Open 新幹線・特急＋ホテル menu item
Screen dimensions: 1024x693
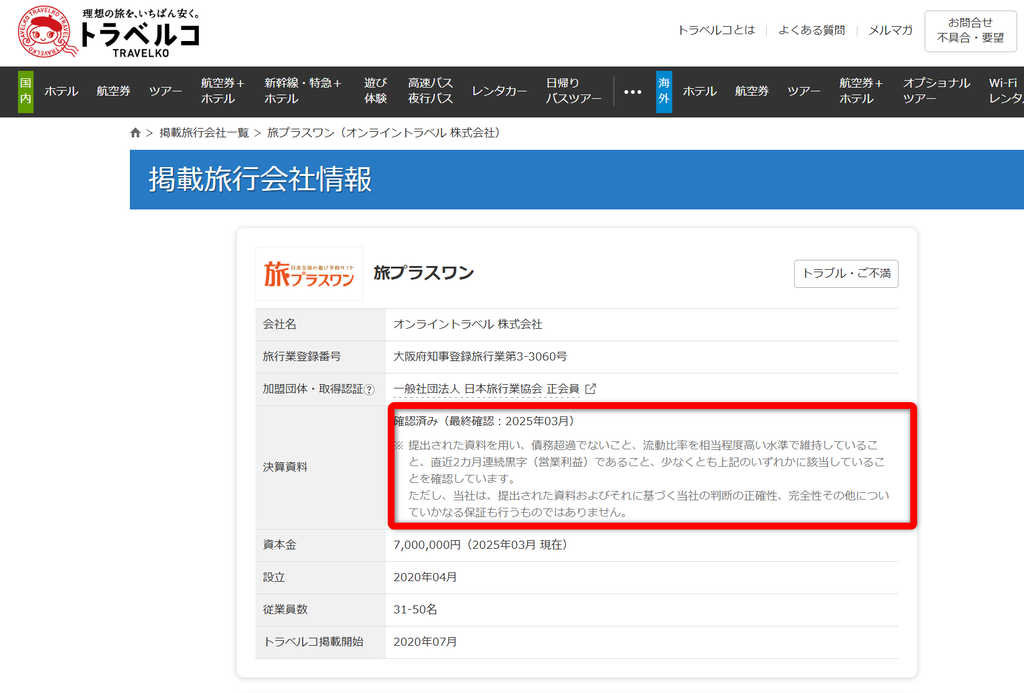coord(302,91)
